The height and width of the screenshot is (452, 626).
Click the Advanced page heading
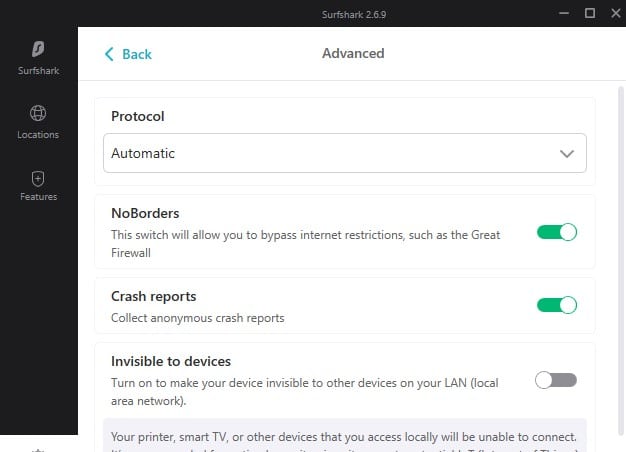point(353,53)
